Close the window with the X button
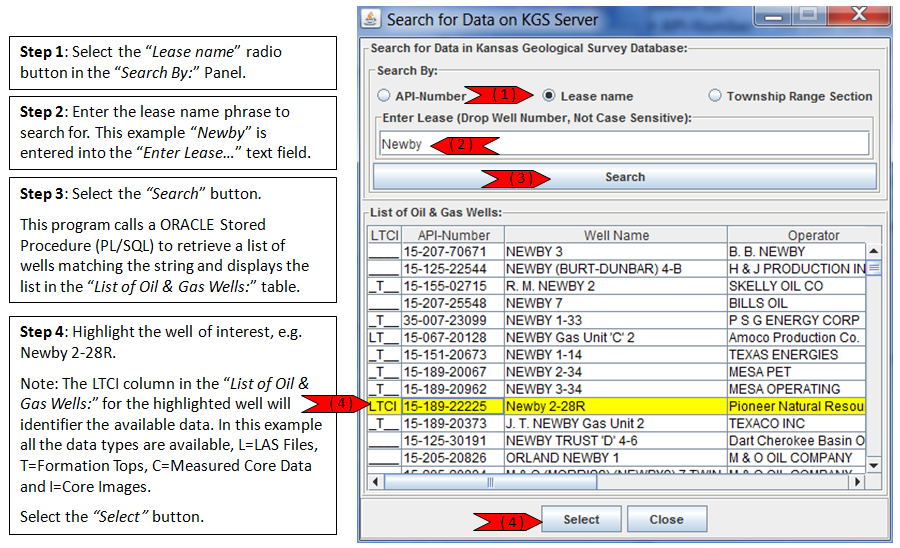The image size is (900, 548). pyautogui.click(x=859, y=15)
